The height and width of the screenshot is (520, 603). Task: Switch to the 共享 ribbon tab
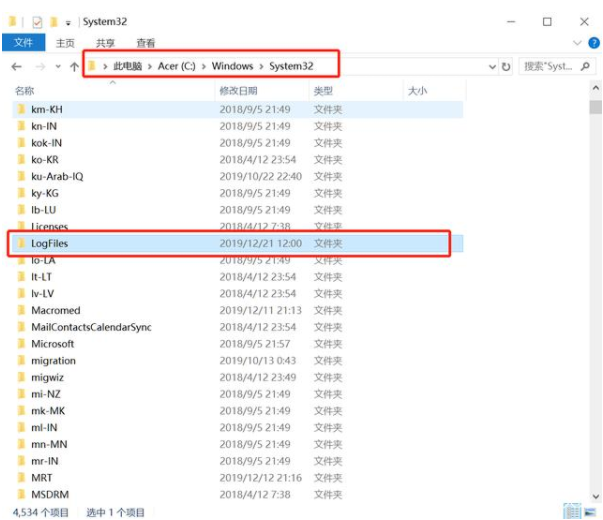tap(105, 43)
